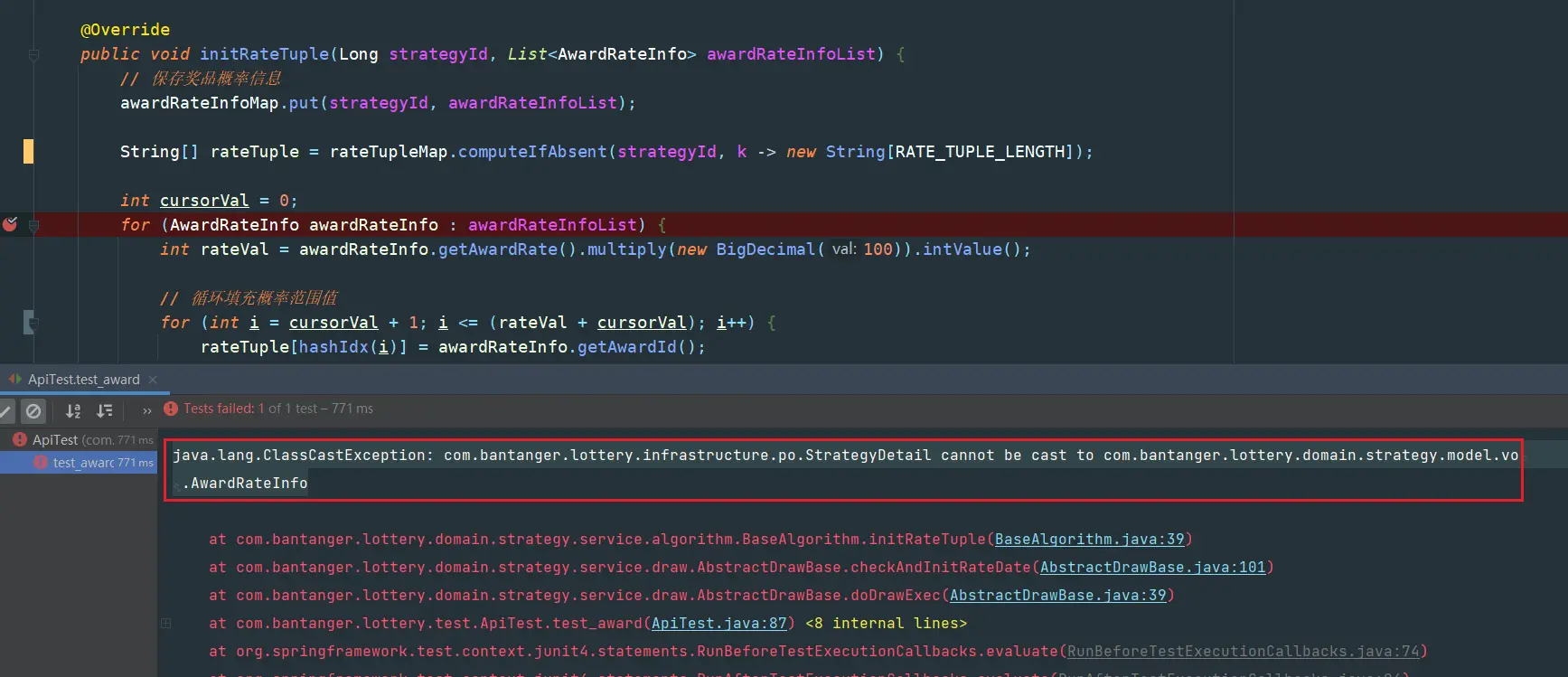The width and height of the screenshot is (1568, 677).
Task: Expand folded stack frames plus icon in console gutter
Action: click(165, 623)
